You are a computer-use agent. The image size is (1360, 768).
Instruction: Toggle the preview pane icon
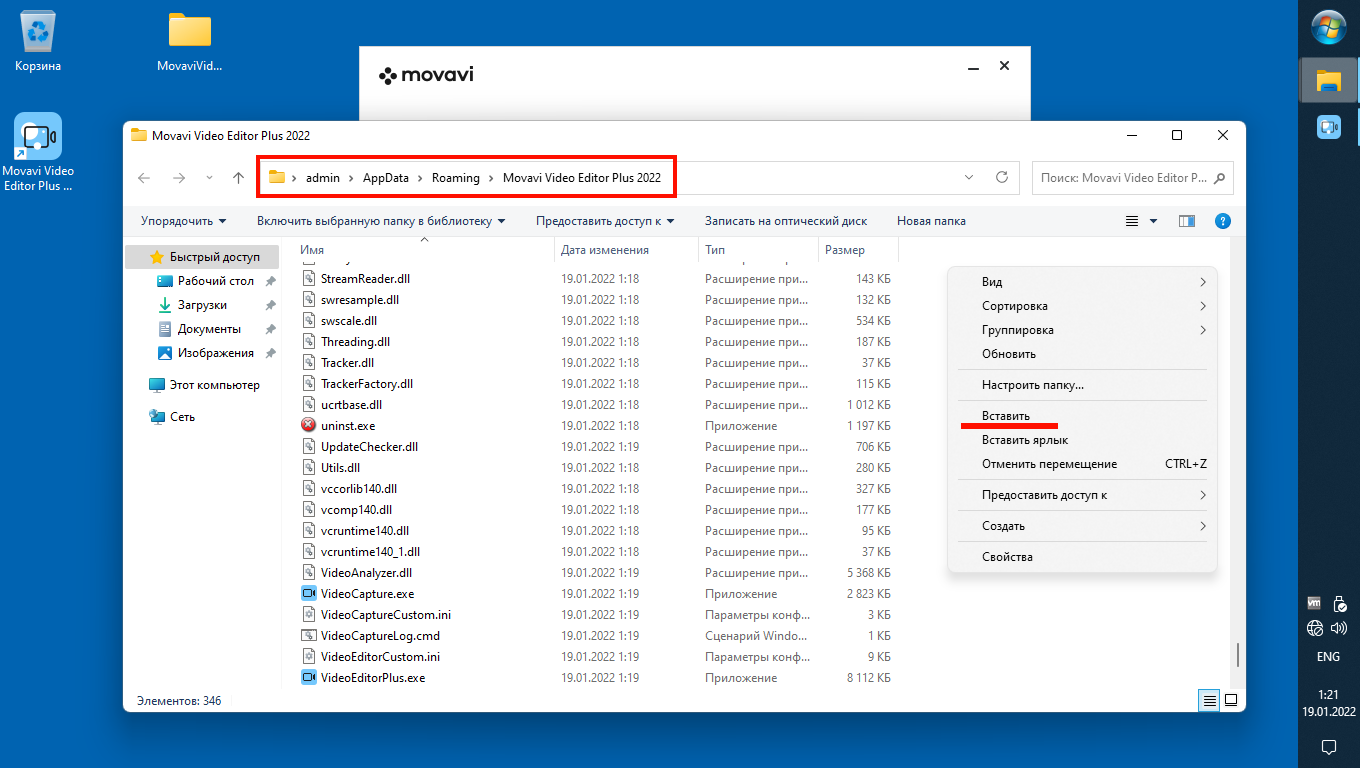point(1187,221)
